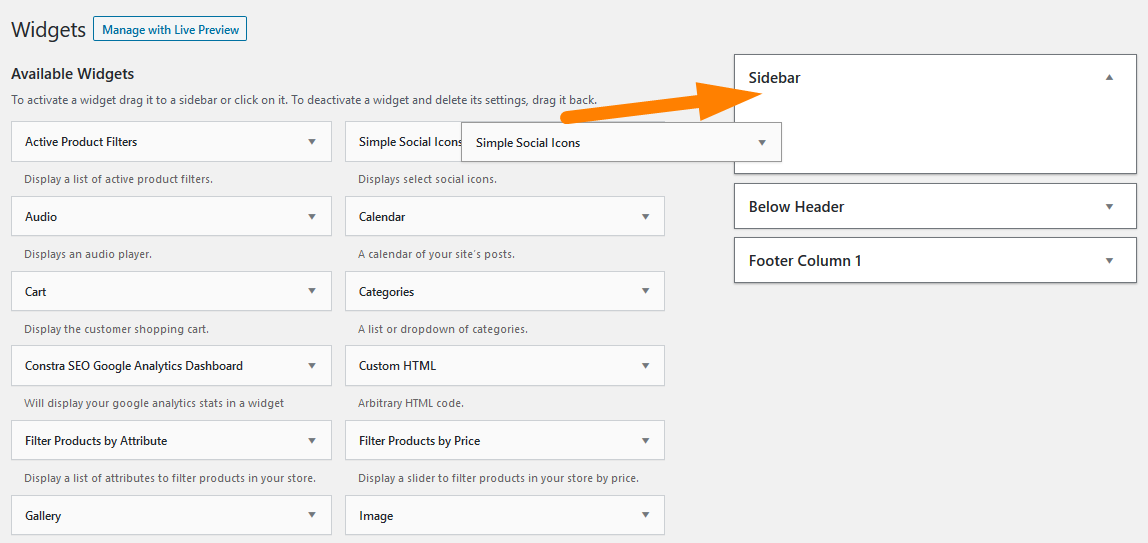This screenshot has width=1148, height=543.
Task: Select the Gallery widget title
Action: 42,516
